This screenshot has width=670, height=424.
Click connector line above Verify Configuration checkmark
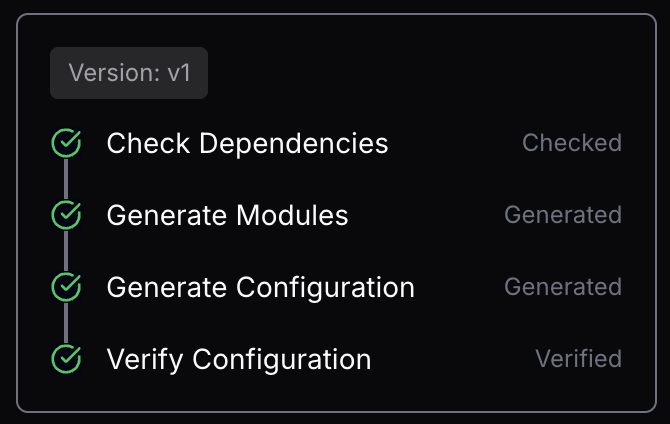tap(66, 323)
